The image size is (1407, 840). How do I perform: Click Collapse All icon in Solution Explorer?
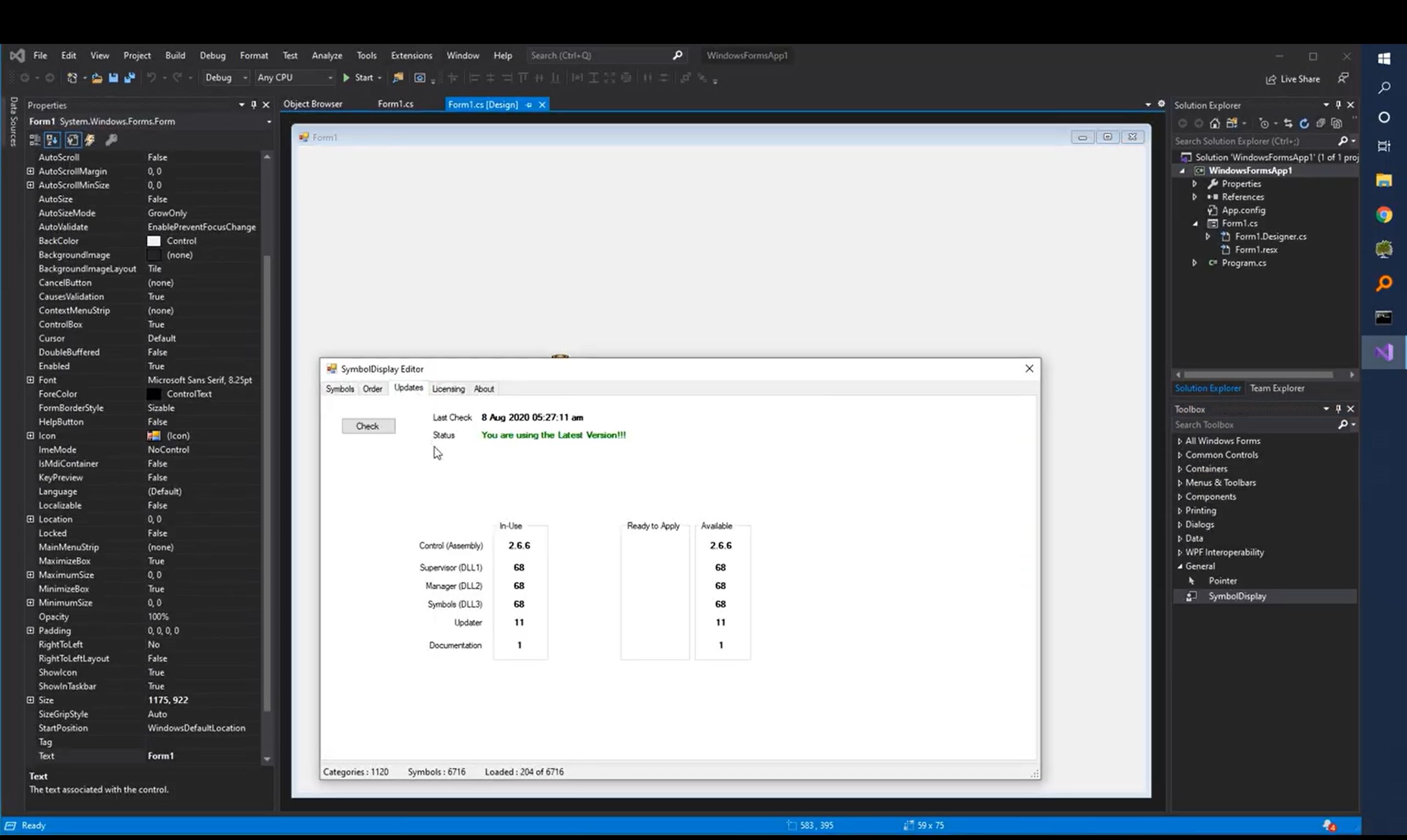tap(1321, 124)
